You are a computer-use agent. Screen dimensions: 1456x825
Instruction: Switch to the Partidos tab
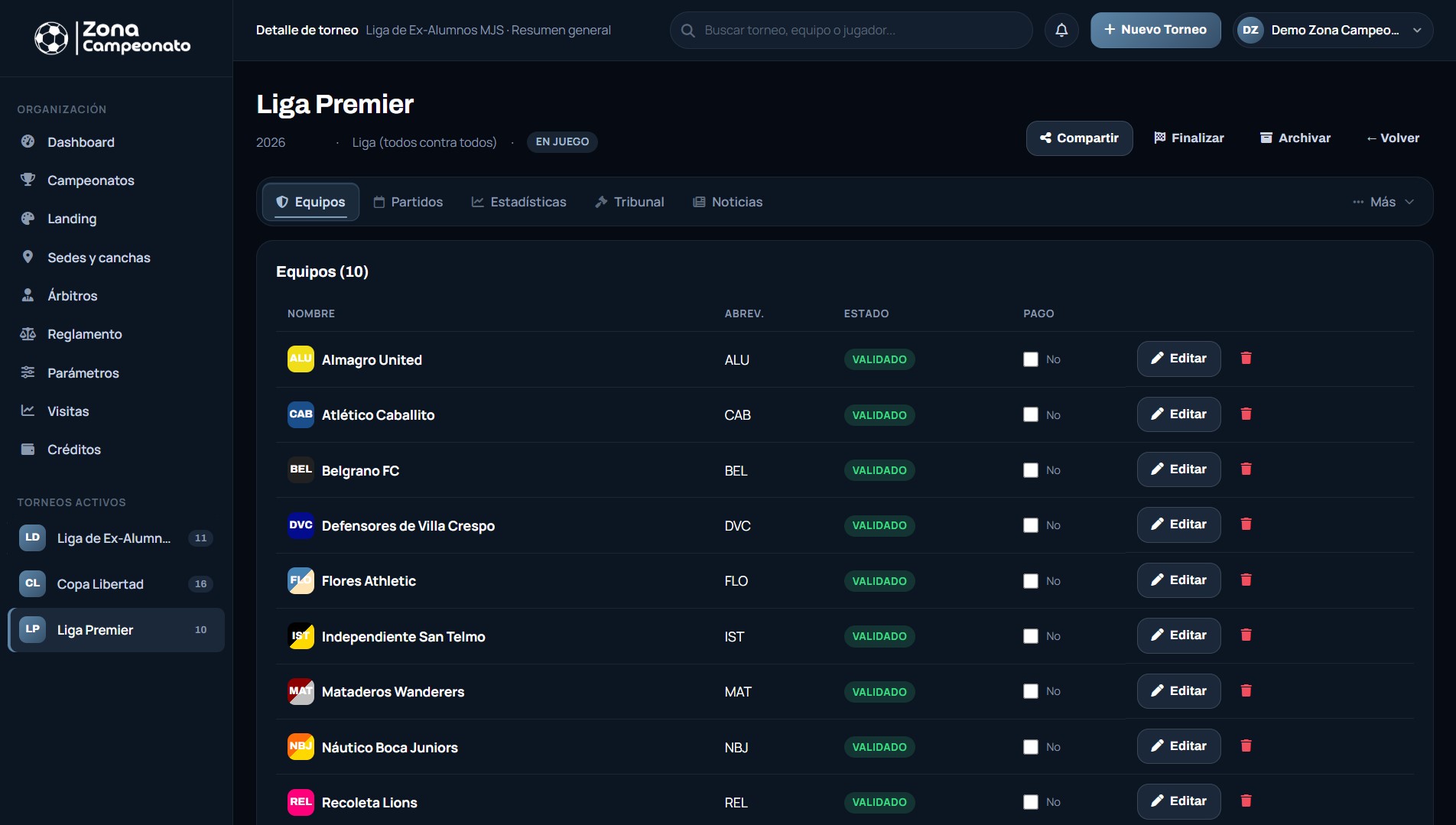click(408, 202)
